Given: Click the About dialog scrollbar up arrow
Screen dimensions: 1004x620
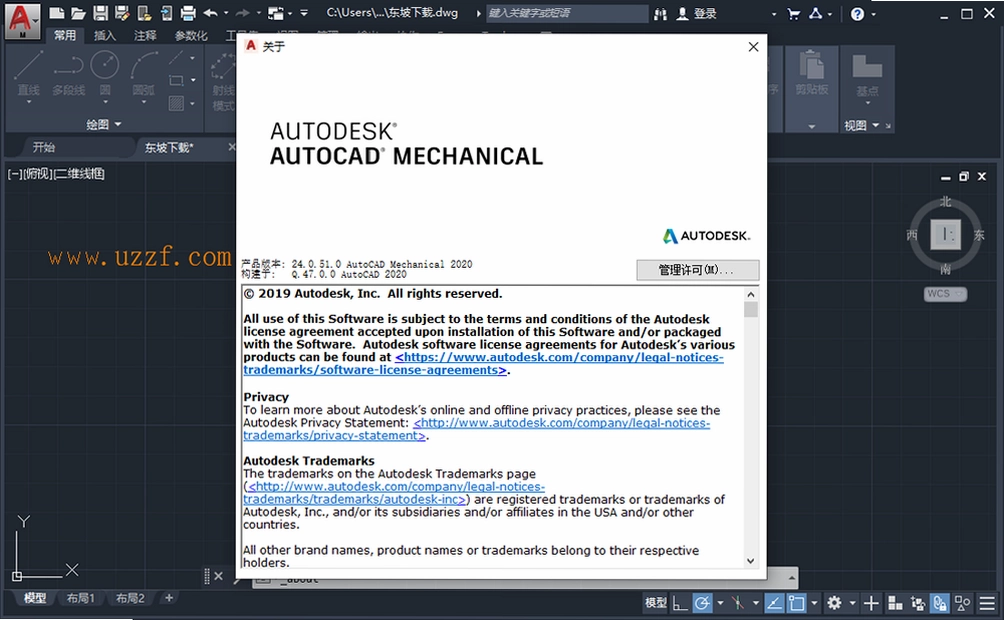Looking at the screenshot, I should (750, 294).
